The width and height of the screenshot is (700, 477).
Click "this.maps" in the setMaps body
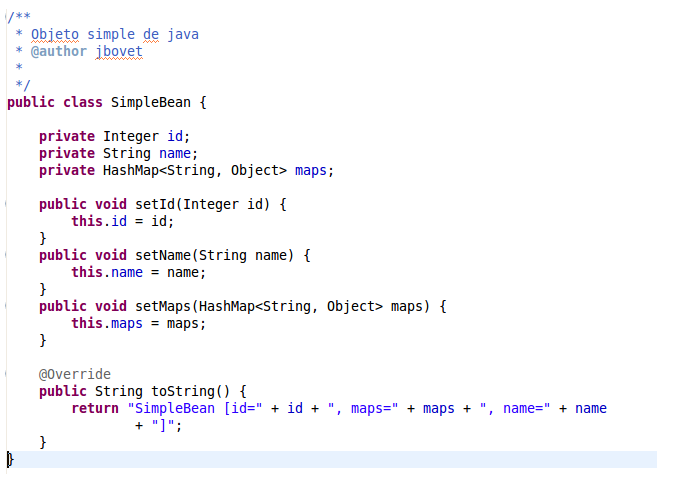pyautogui.click(x=107, y=323)
